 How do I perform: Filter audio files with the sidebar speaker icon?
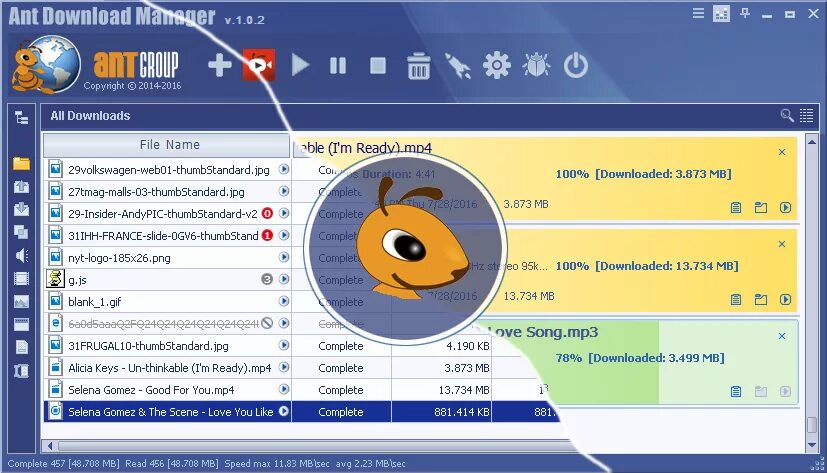pyautogui.click(x=21, y=256)
